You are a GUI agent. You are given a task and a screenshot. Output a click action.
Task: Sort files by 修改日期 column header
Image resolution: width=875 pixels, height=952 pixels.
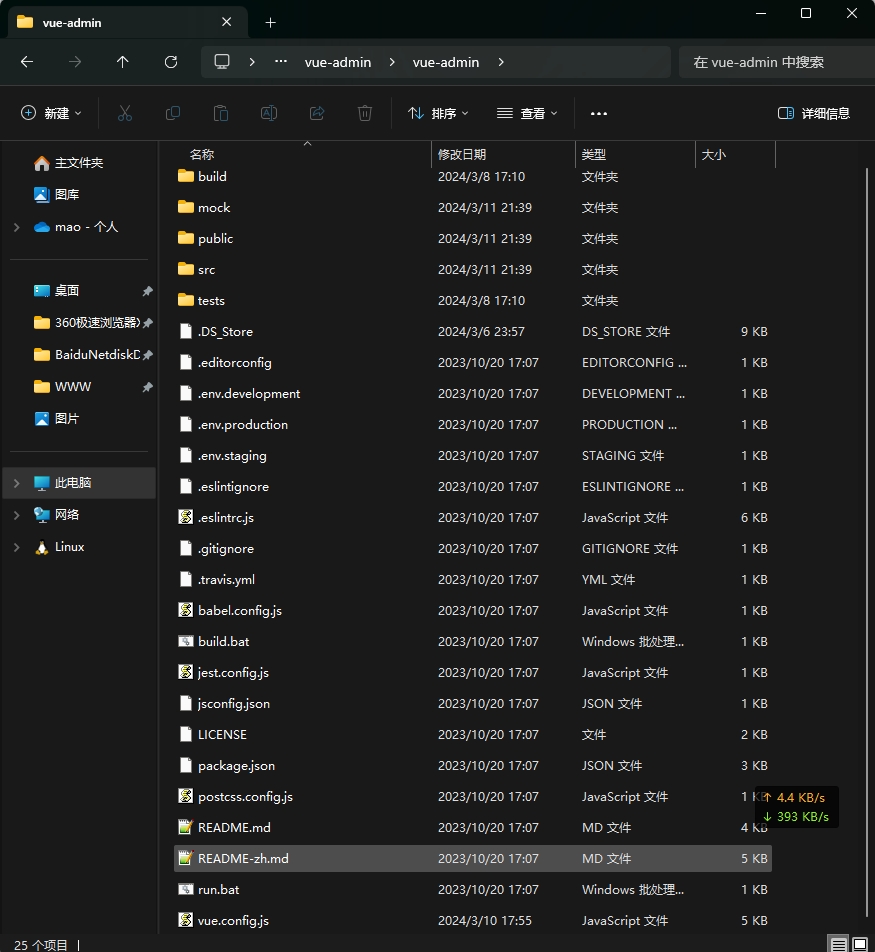(x=462, y=155)
